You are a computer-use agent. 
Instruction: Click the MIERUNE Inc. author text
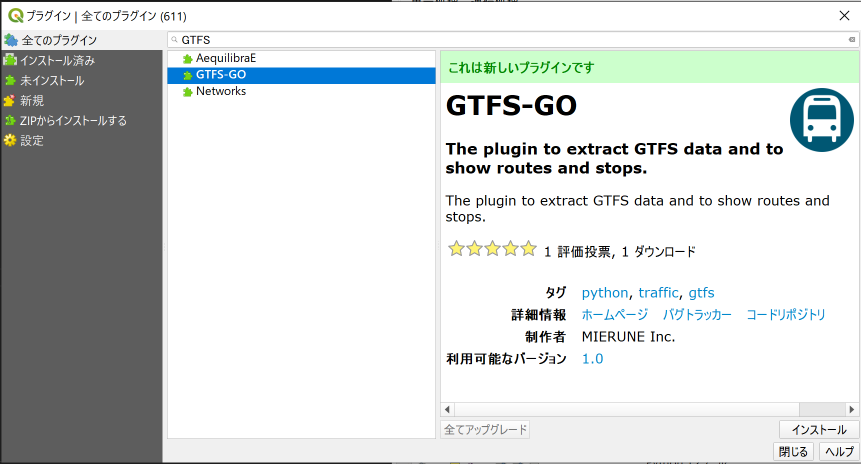point(628,337)
